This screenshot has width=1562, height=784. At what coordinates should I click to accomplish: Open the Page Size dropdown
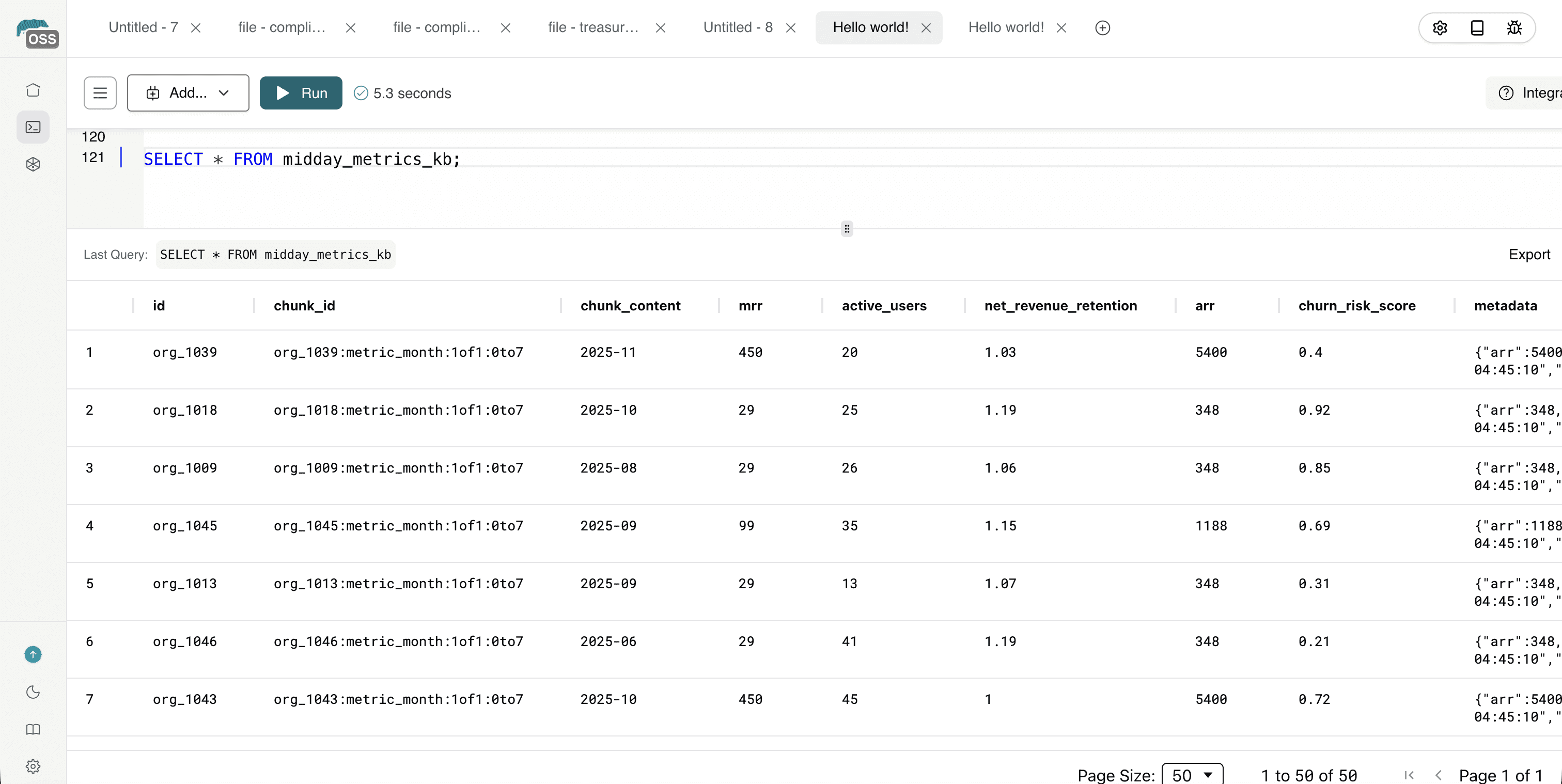[x=1192, y=775]
